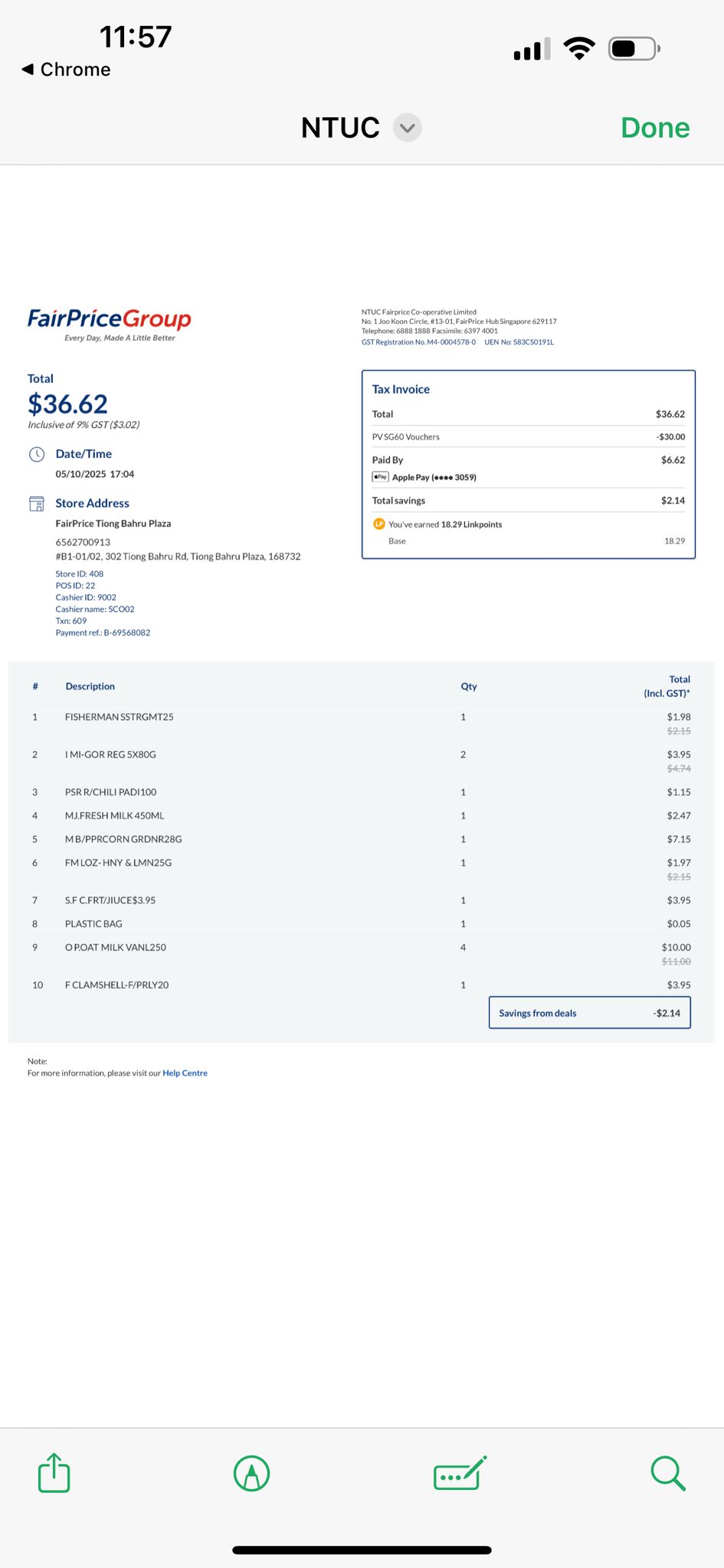
Task: Tap the orange Linkpoints LP icon
Action: (x=378, y=524)
